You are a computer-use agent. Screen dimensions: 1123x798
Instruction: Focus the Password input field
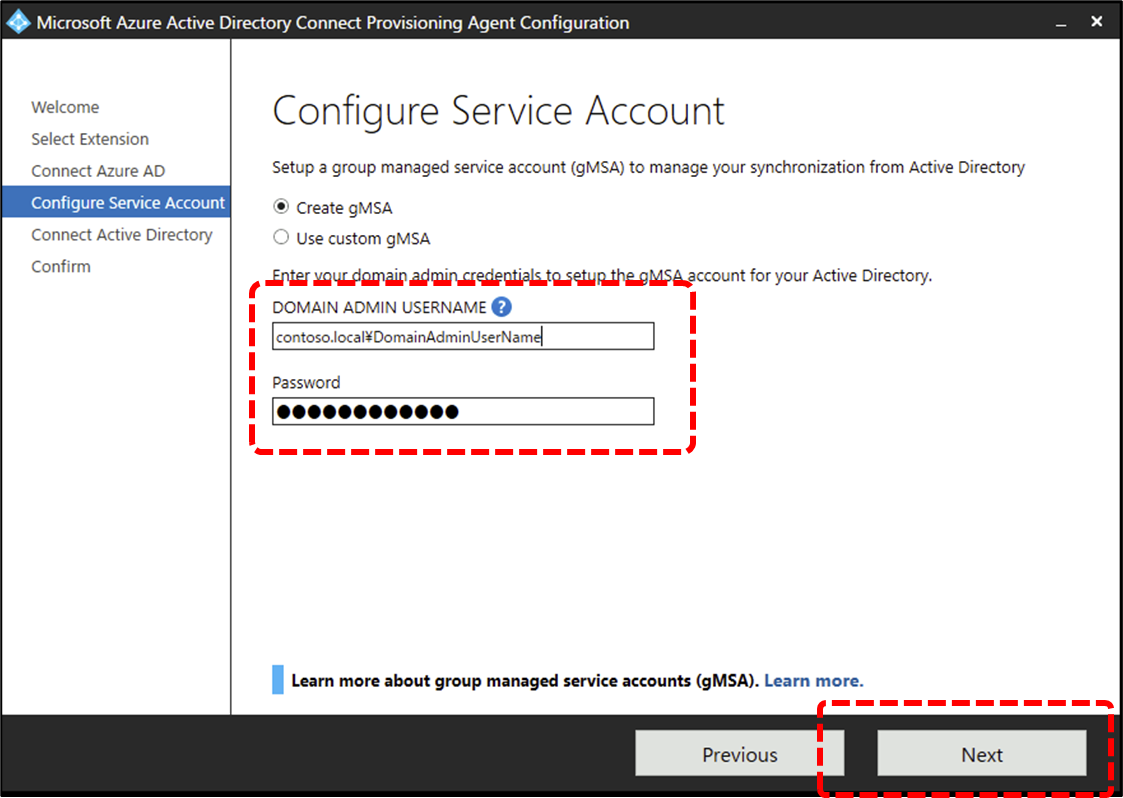tap(463, 411)
